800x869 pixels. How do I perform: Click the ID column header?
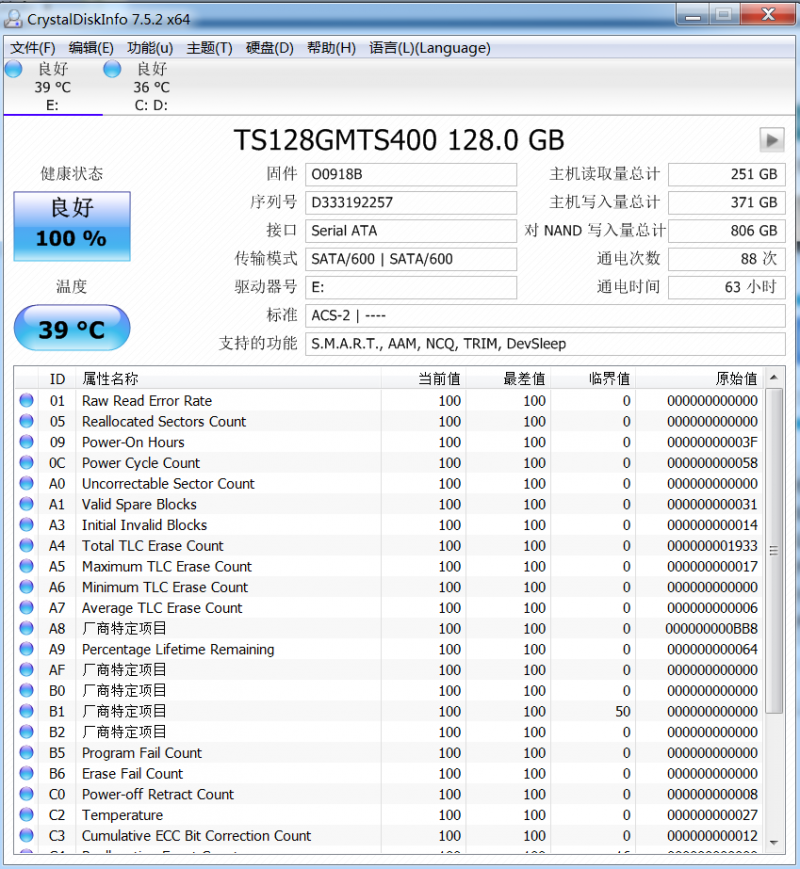58,379
